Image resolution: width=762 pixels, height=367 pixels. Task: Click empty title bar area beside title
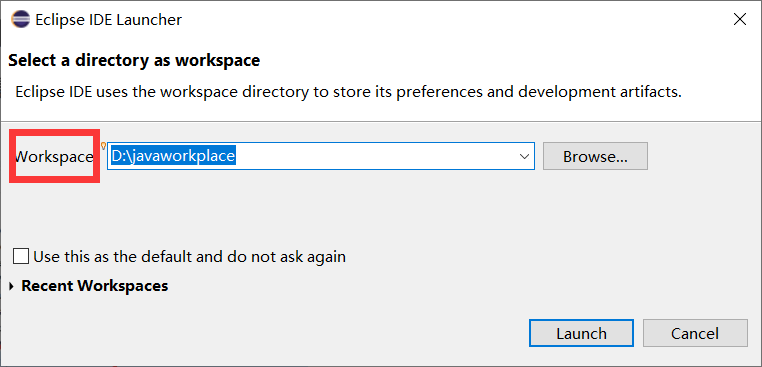click(x=452, y=20)
